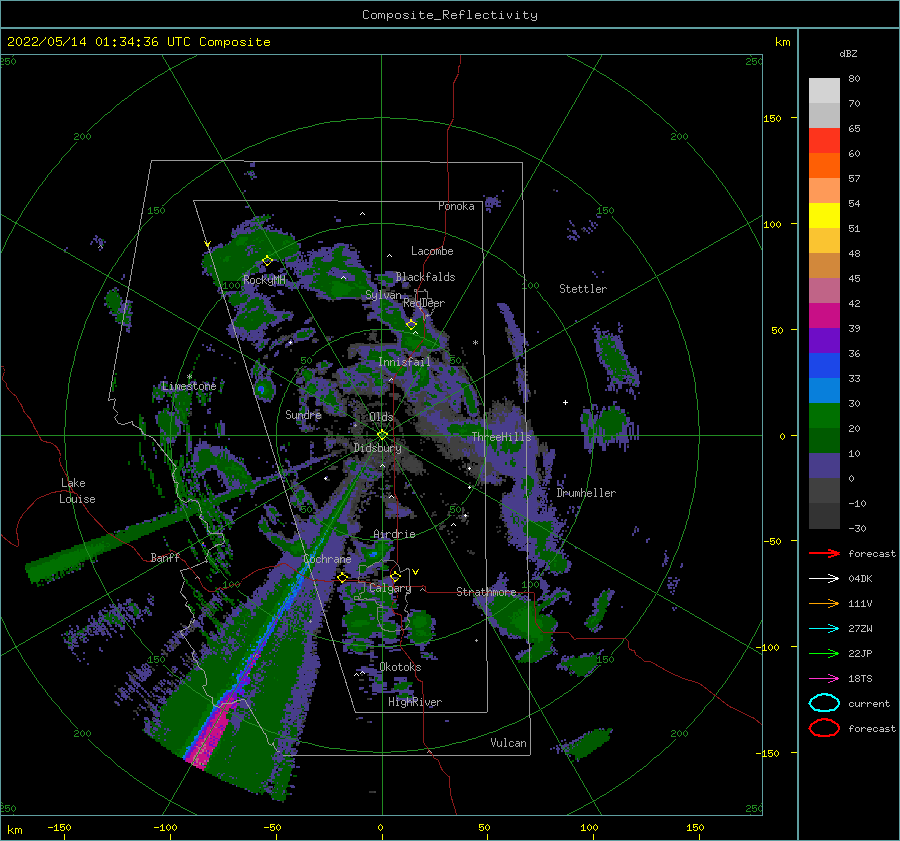900x841 pixels.
Task: Select the 20 dBZ green color swatch
Action: (824, 415)
